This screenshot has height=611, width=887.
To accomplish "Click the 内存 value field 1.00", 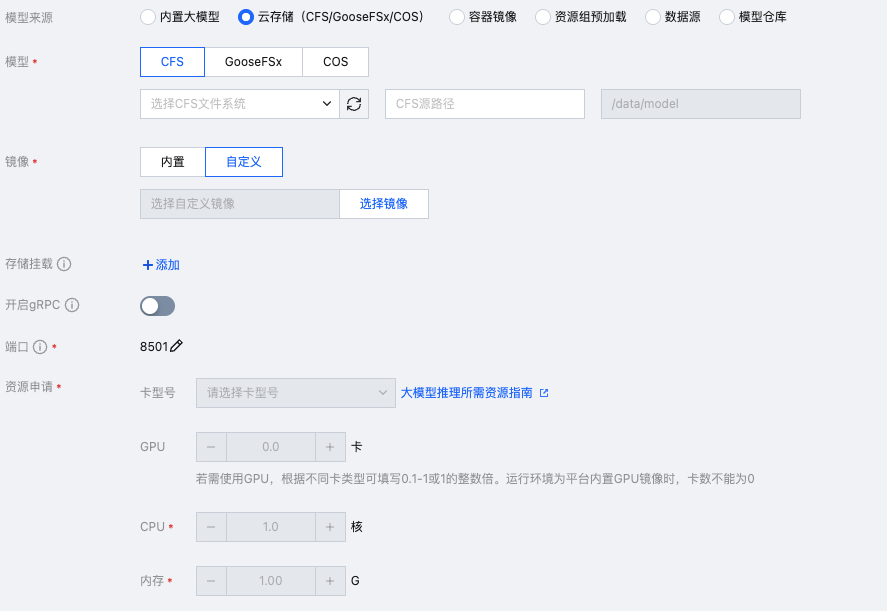I will click(271, 581).
